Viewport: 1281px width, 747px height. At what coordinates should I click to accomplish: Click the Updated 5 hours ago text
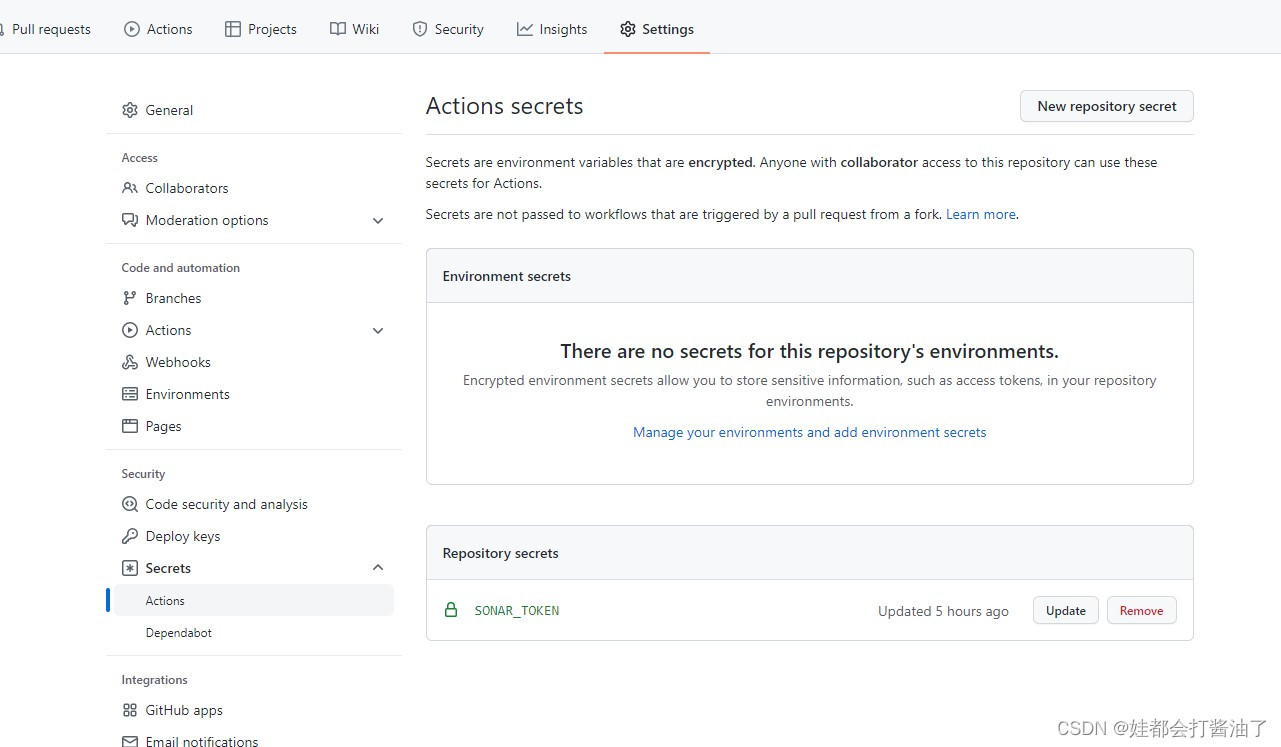click(943, 611)
